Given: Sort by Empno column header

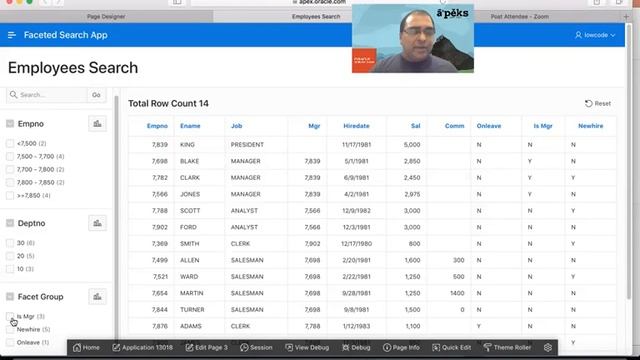Looking at the screenshot, I should [x=157, y=126].
